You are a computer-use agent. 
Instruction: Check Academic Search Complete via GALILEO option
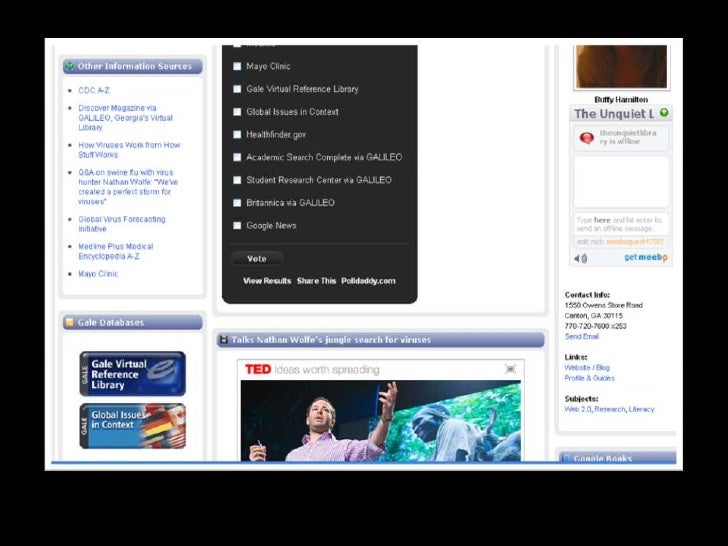click(237, 157)
